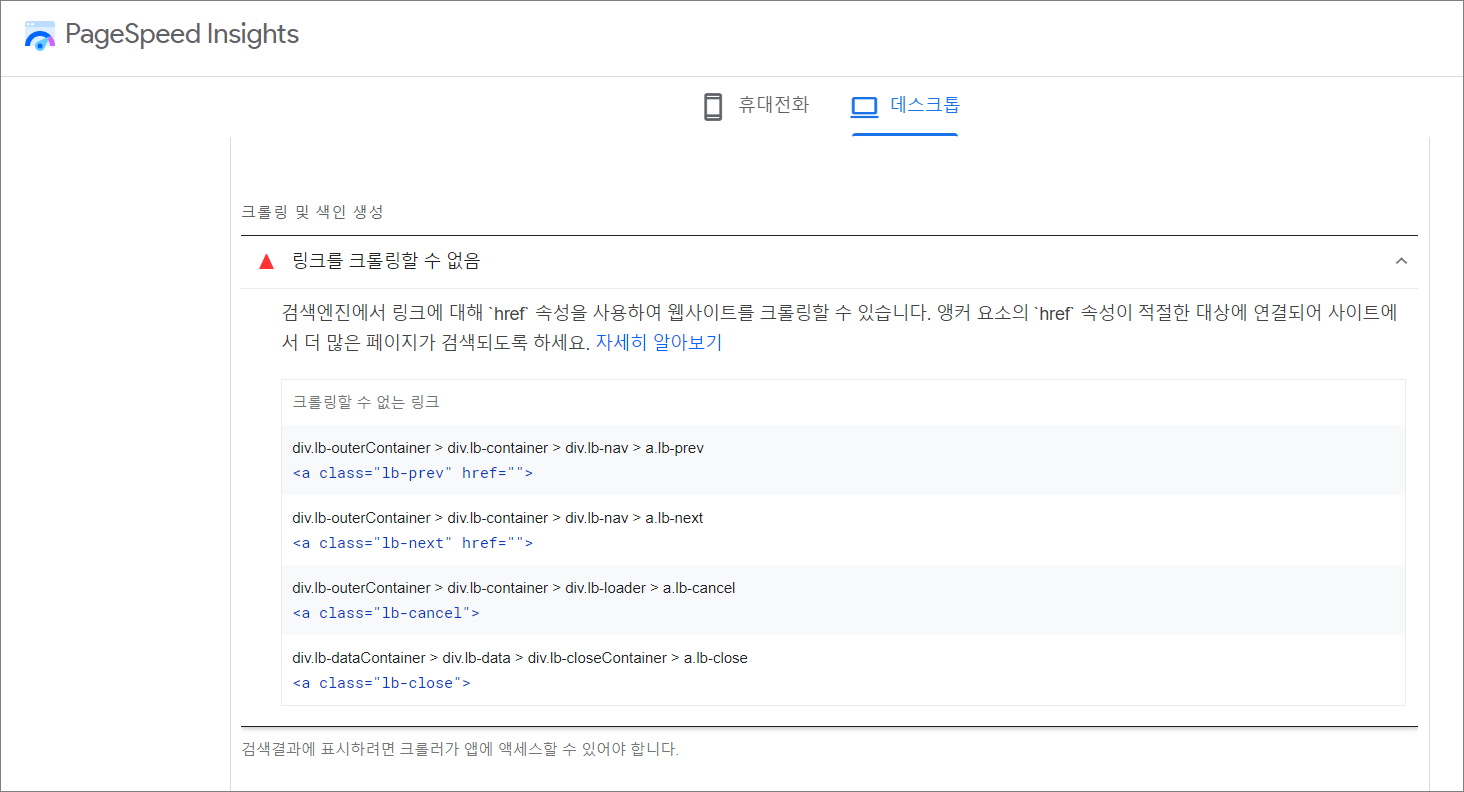This screenshot has width=1464, height=792.
Task: Click the audit description paragraph about href
Action: tap(840, 327)
